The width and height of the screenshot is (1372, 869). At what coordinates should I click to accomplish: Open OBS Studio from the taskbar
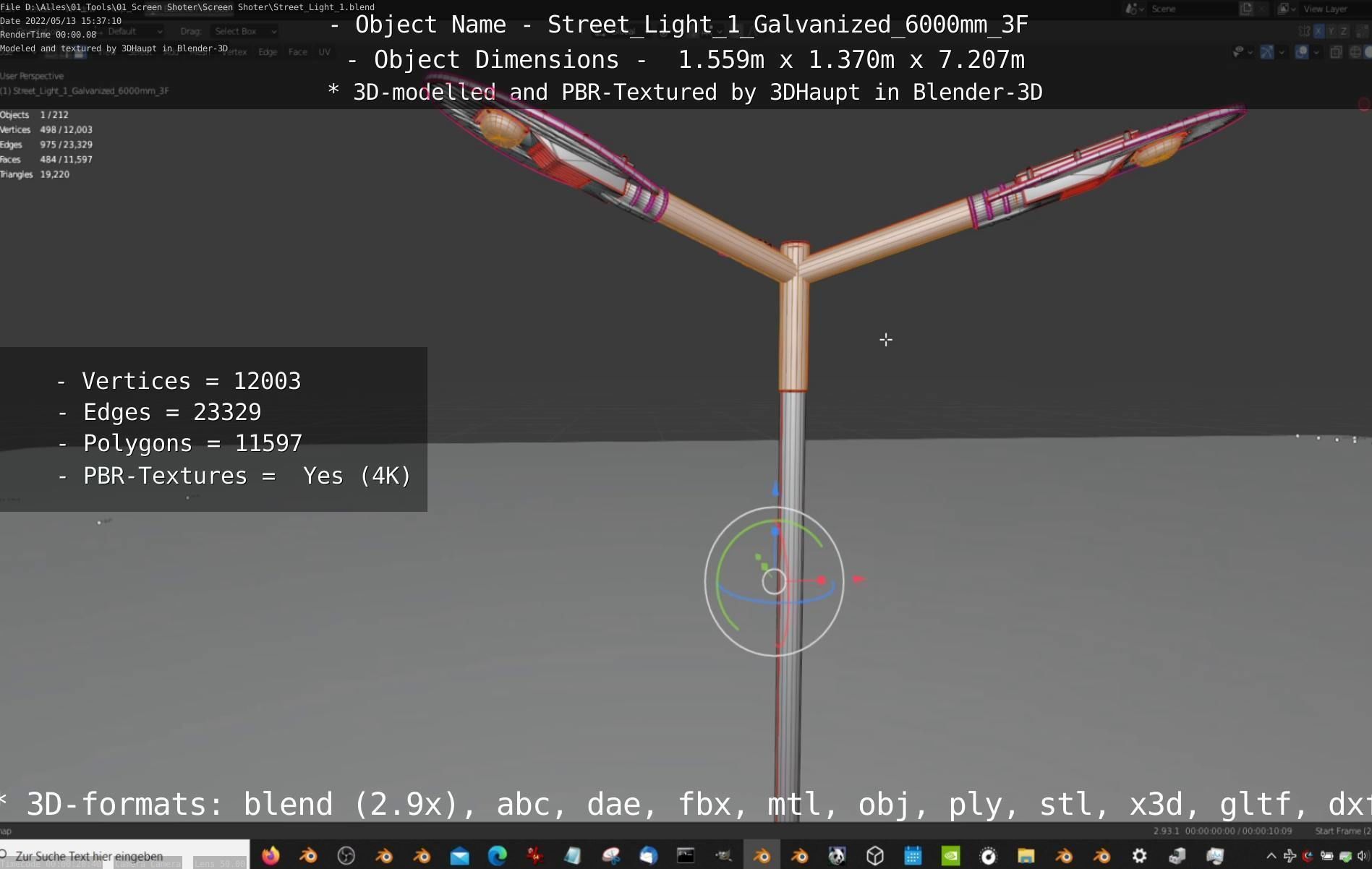point(346,856)
